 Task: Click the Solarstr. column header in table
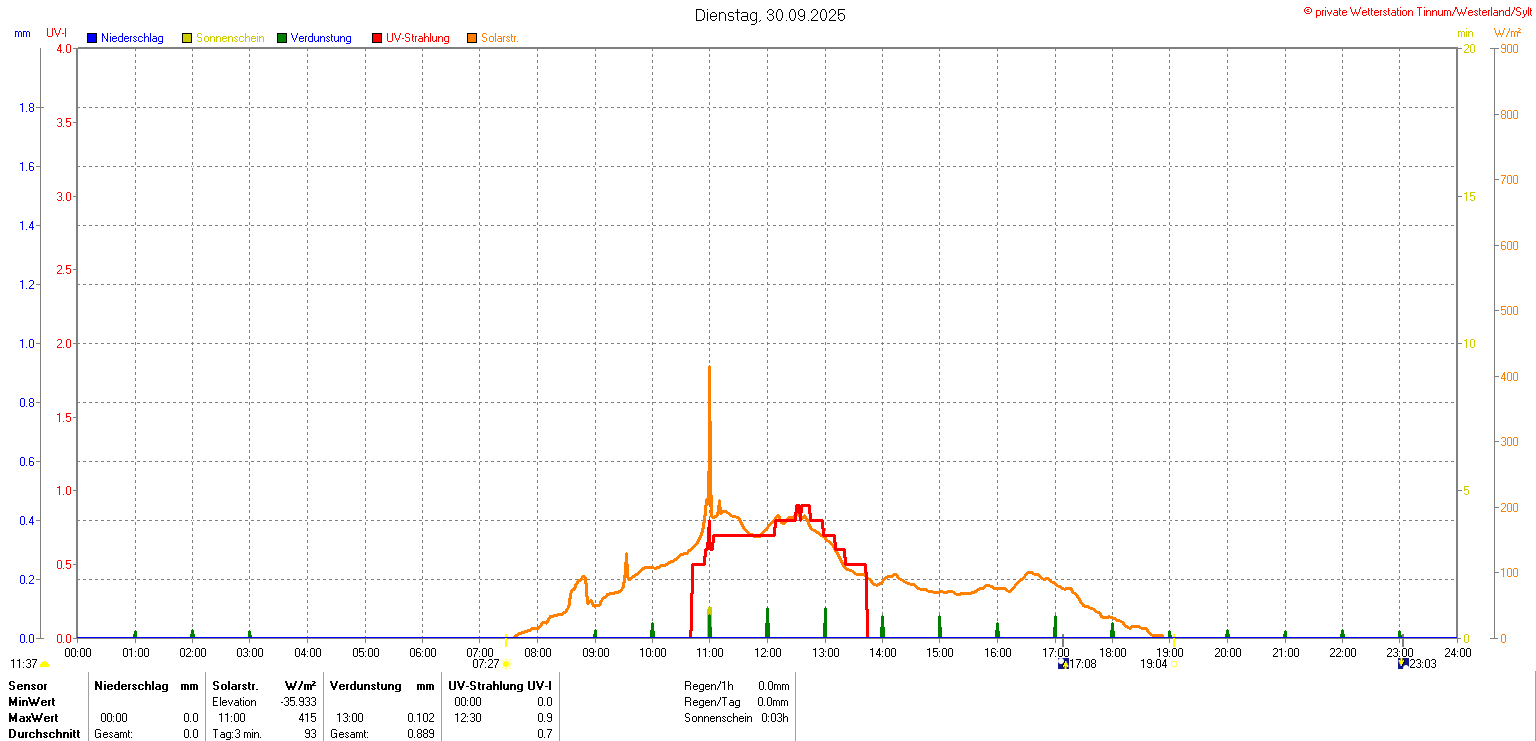(x=235, y=686)
